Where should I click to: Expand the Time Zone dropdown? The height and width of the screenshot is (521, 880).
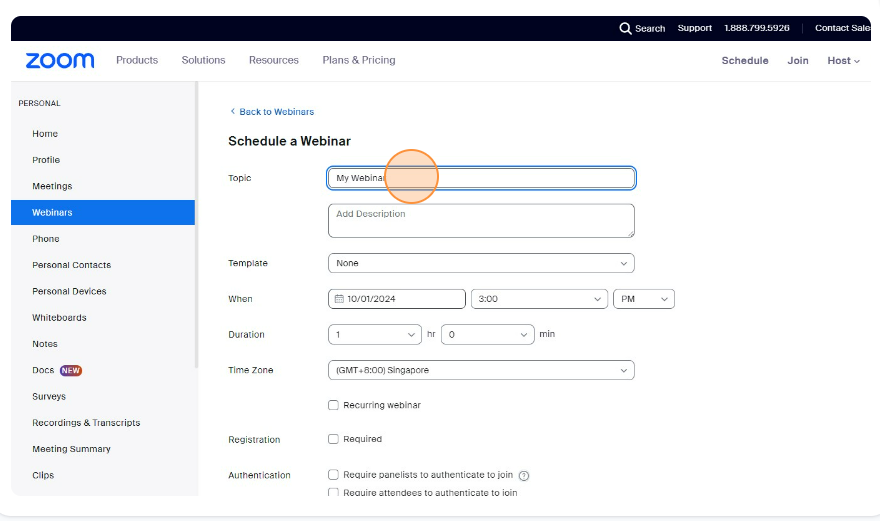481,370
